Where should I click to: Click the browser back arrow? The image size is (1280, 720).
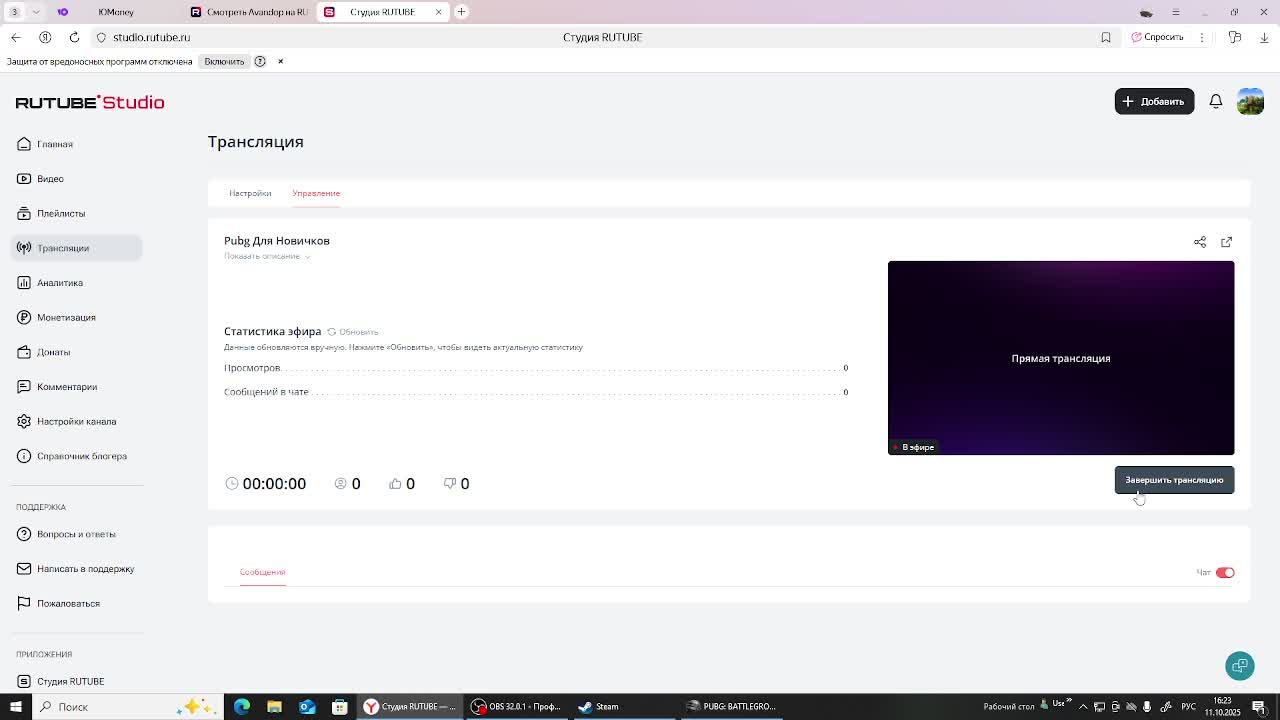(x=16, y=37)
